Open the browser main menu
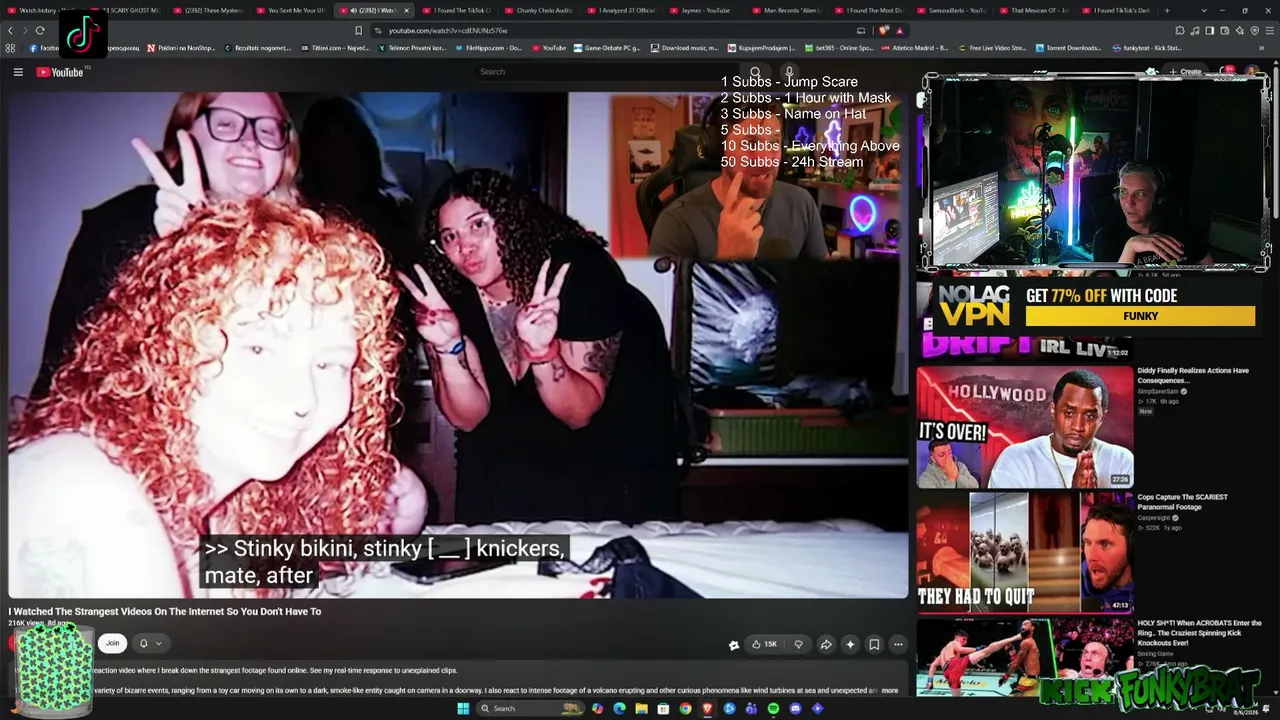 (1269, 31)
